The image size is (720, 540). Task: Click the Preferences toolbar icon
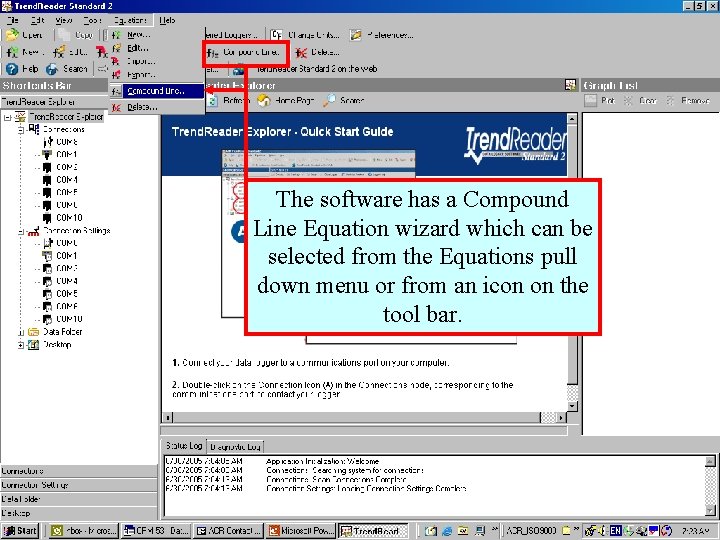tap(356, 35)
